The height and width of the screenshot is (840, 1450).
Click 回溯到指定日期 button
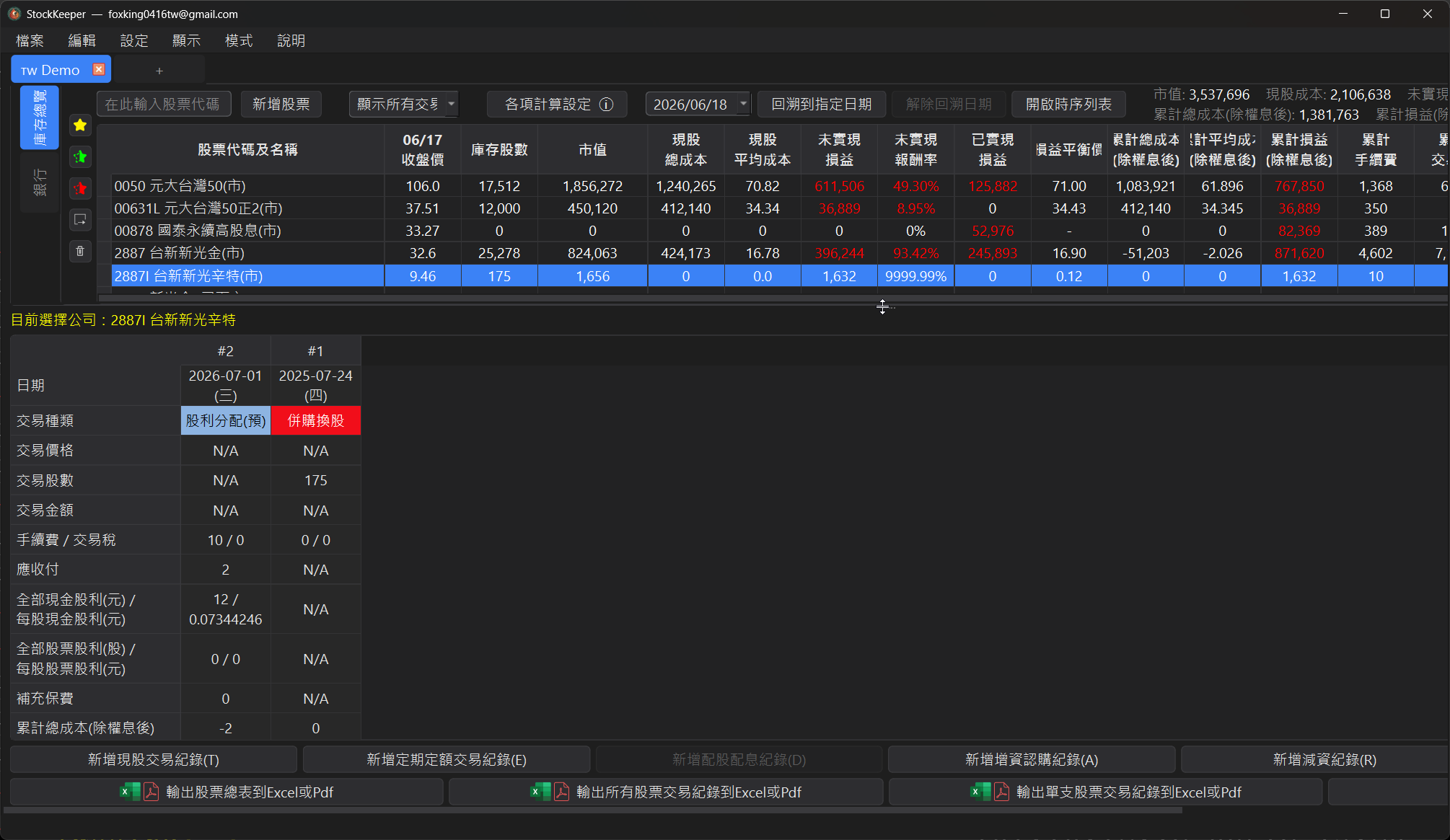[822, 105]
